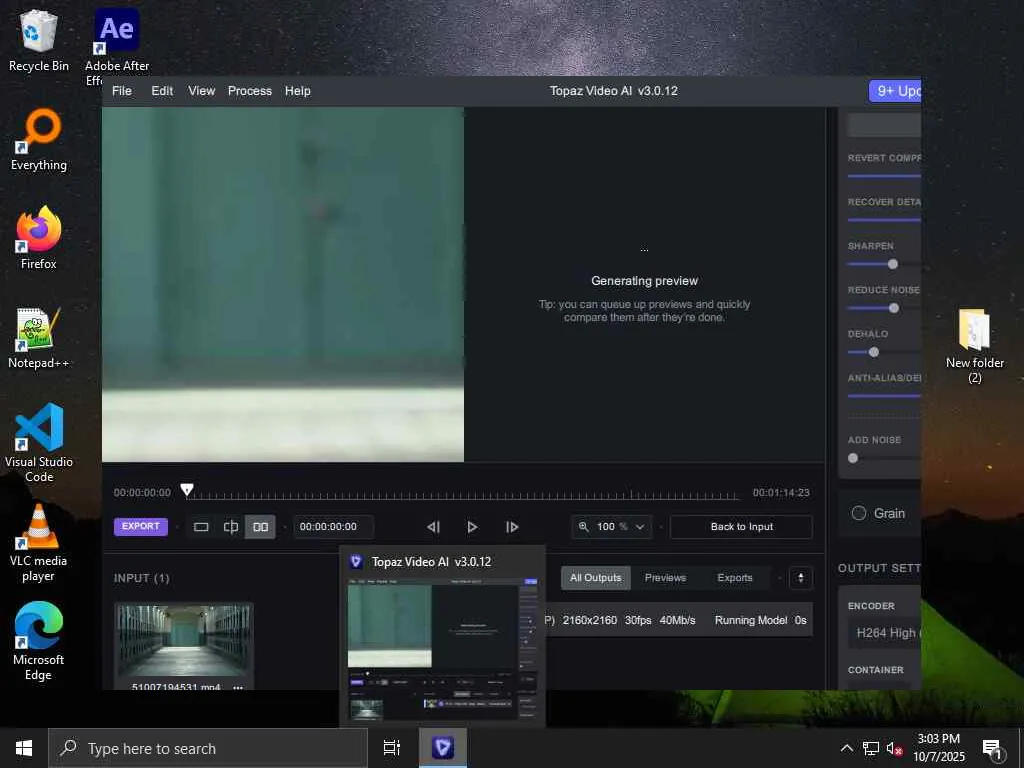
Task: Select the side-by-side view icon
Action: coord(261,527)
